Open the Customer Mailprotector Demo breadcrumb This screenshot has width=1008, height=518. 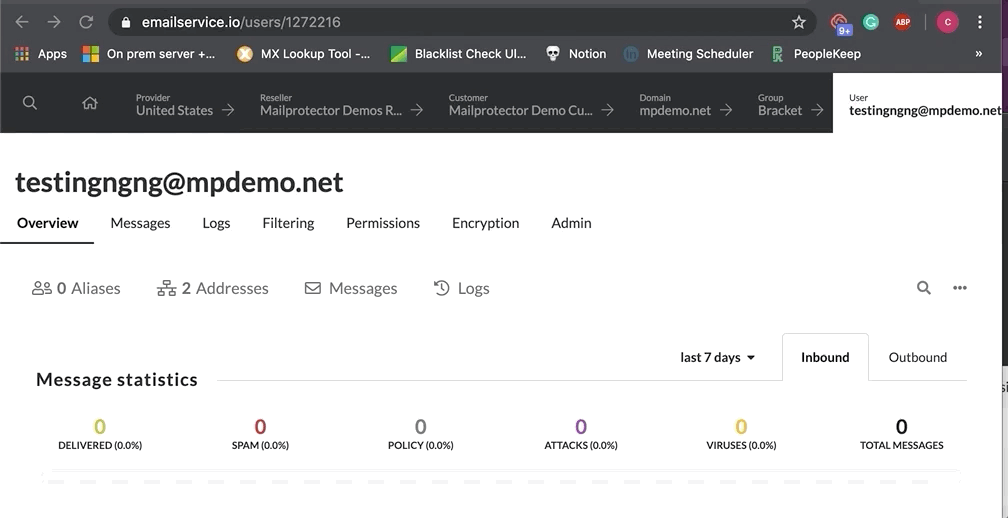pyautogui.click(x=521, y=104)
